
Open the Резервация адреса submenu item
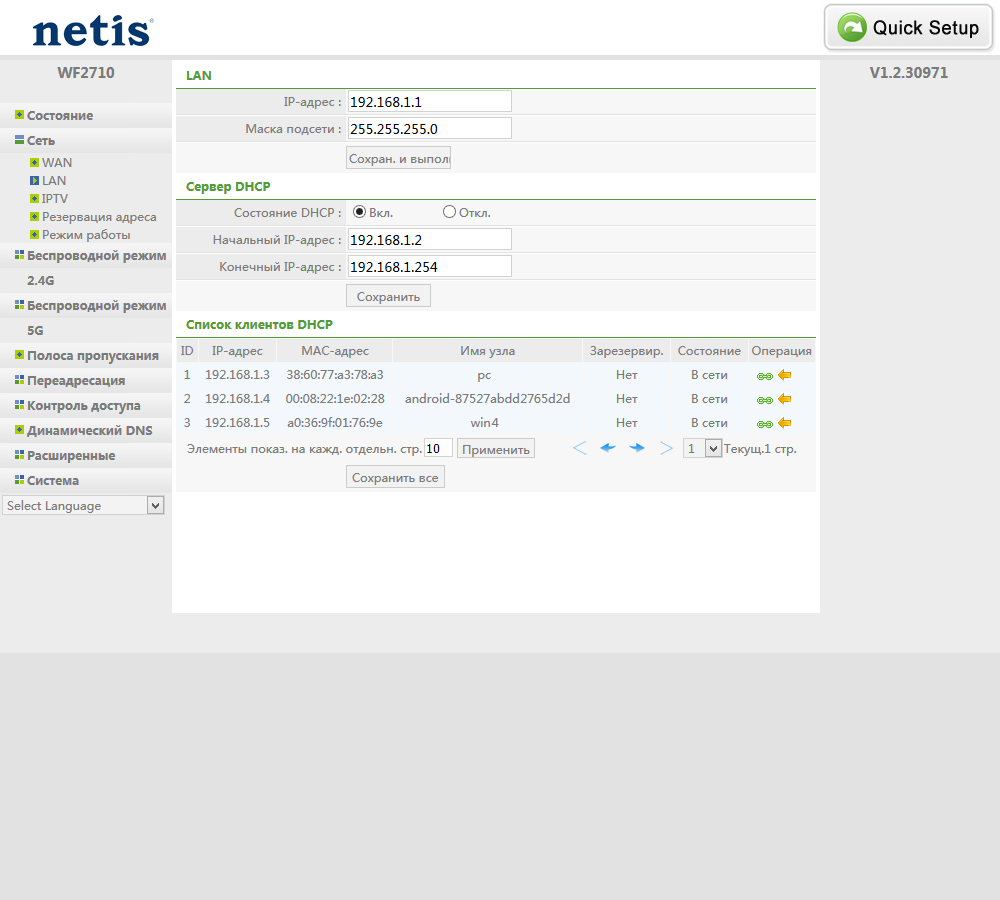click(99, 217)
